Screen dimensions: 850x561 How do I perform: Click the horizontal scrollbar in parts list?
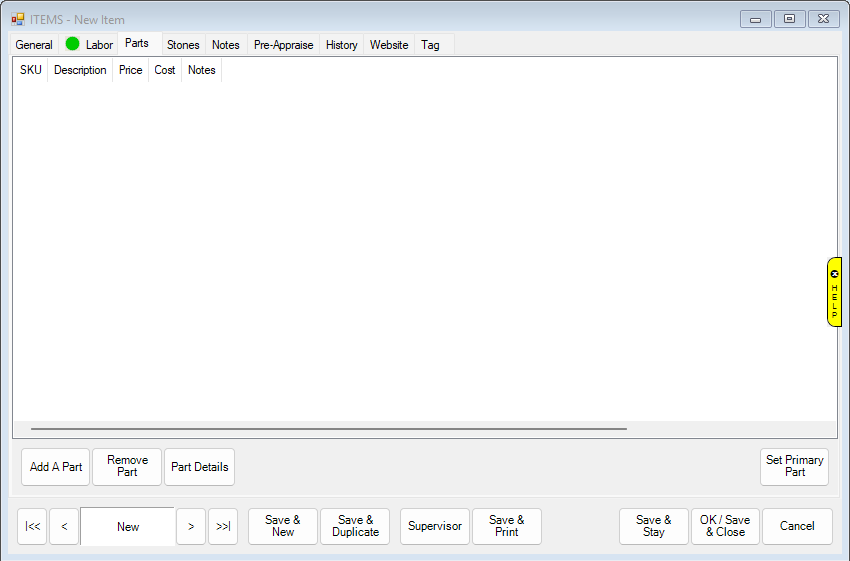pos(328,429)
